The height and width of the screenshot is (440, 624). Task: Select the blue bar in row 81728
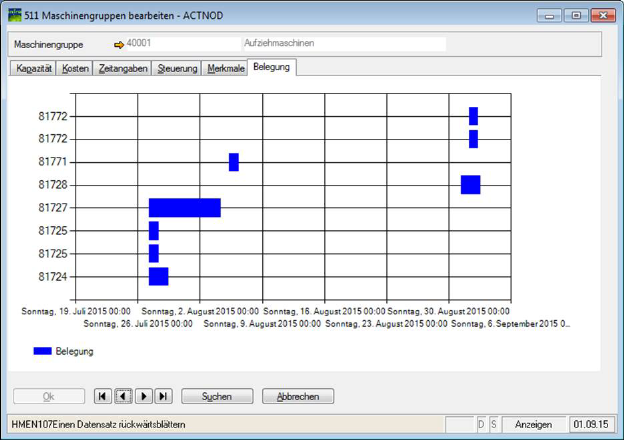pyautogui.click(x=470, y=185)
